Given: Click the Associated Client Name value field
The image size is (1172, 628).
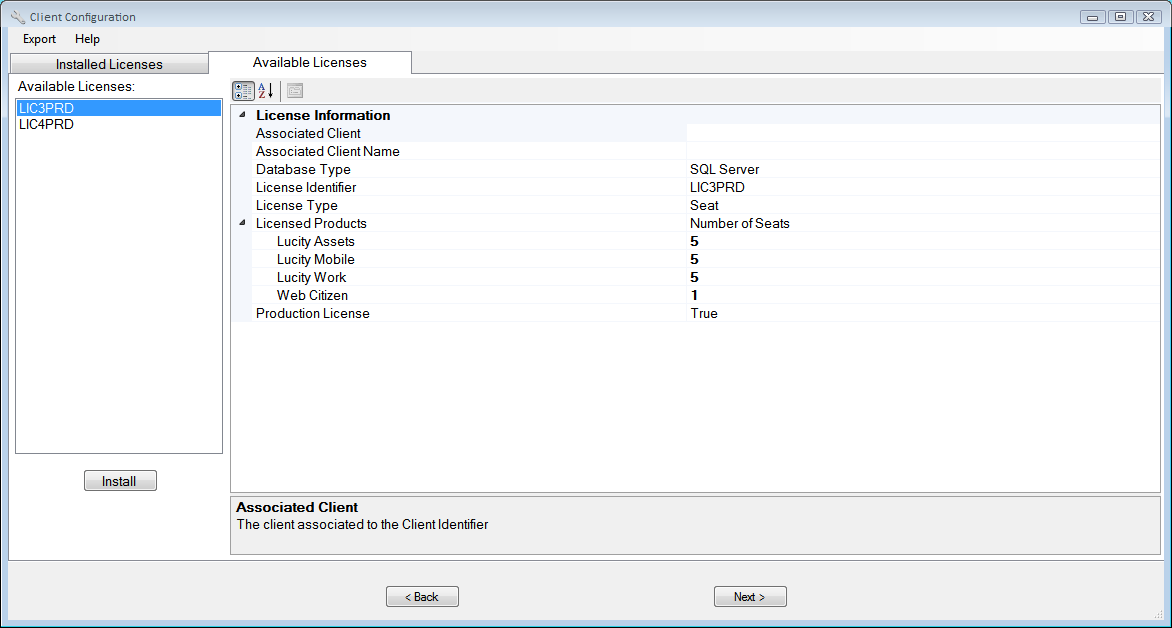Looking at the screenshot, I should click(x=920, y=151).
